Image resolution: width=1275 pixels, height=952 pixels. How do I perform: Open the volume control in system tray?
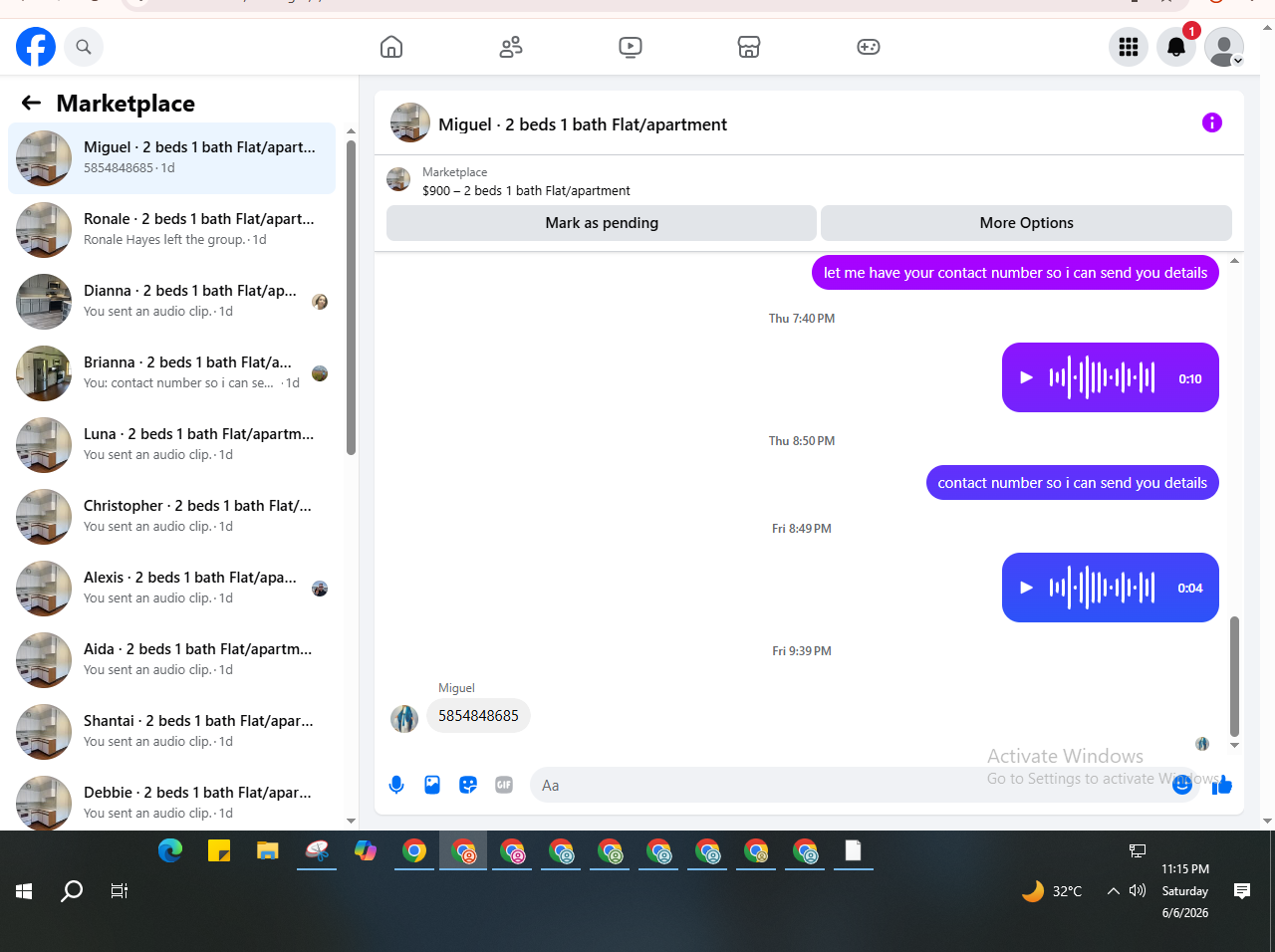coord(1138,890)
